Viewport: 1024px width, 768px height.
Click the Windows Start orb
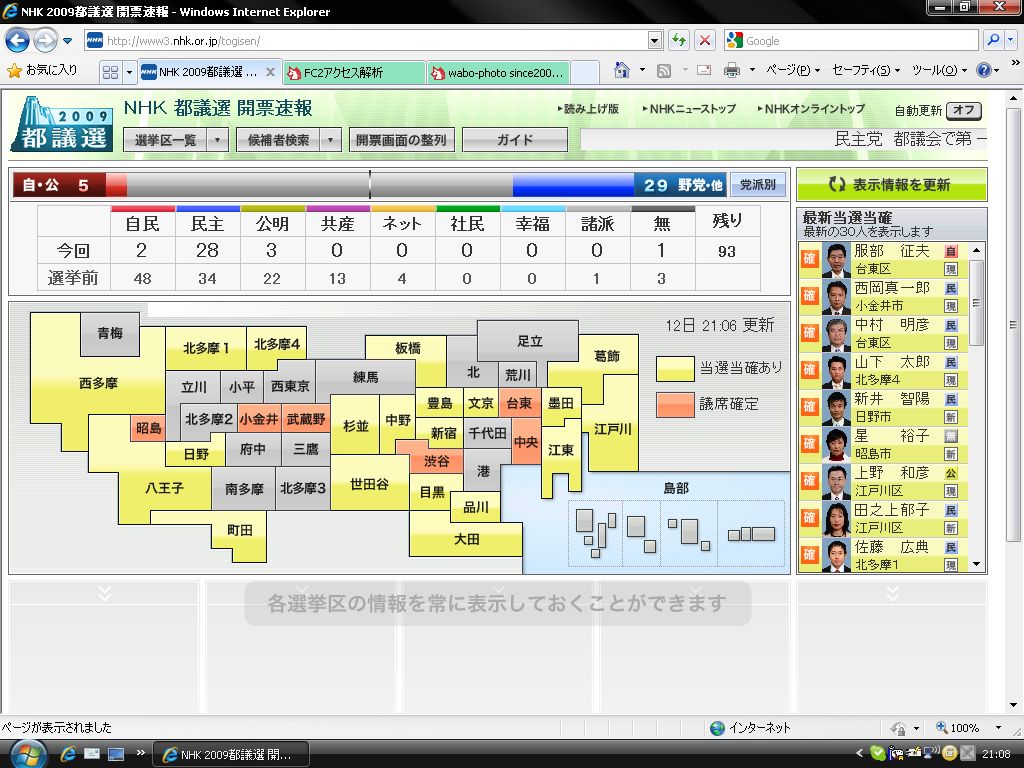(x=27, y=754)
